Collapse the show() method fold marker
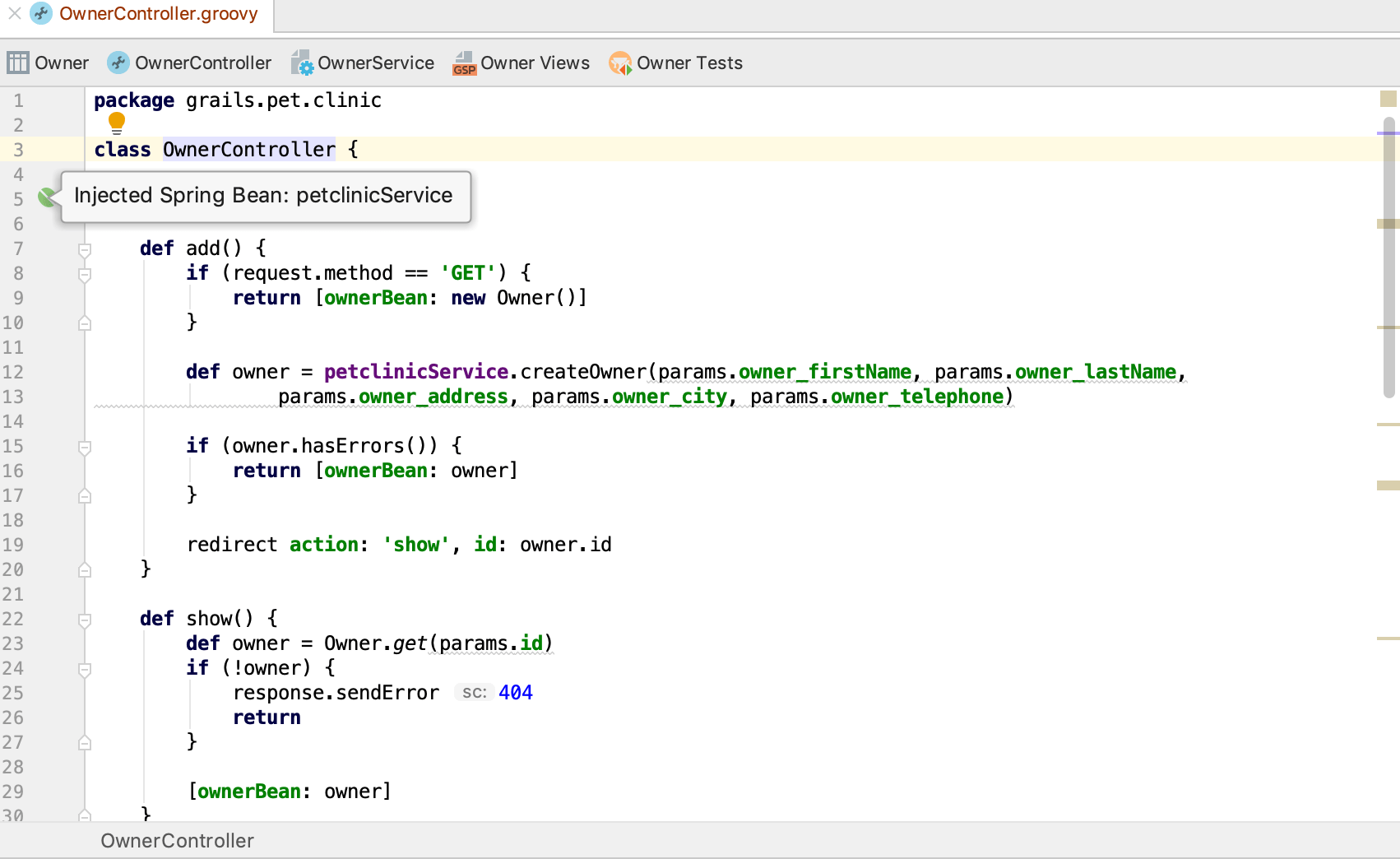The width and height of the screenshot is (1400, 859). pyautogui.click(x=85, y=619)
